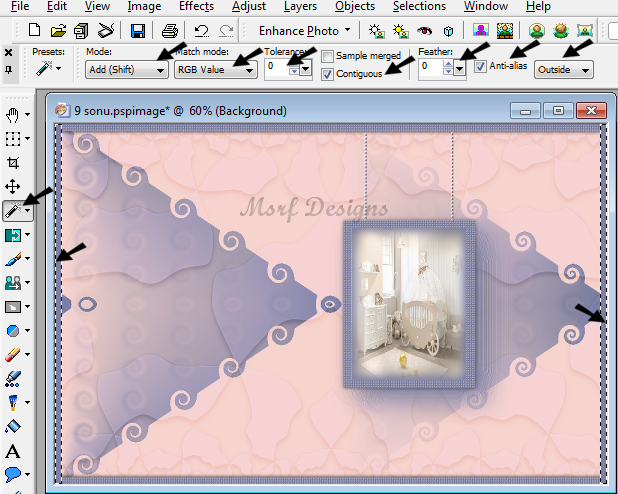Toggle the Anti-alias checkbox
Viewport: 618px width, 494px height.
[x=480, y=66]
